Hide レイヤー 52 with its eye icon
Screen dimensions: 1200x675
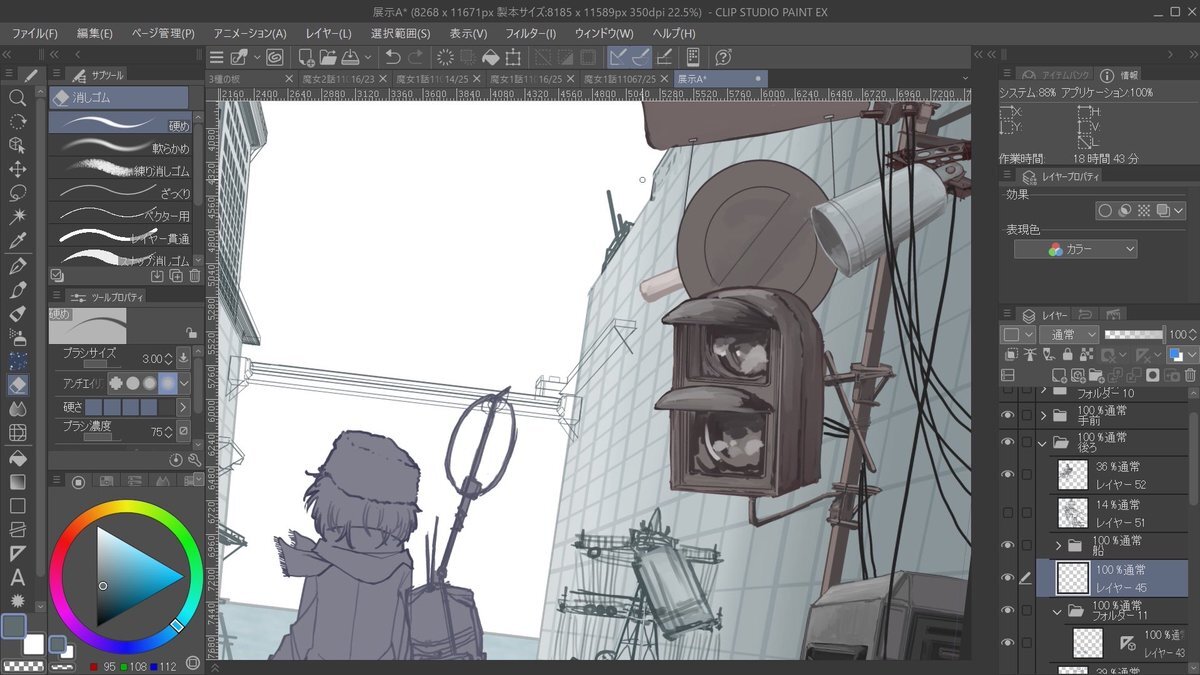(x=1007, y=473)
